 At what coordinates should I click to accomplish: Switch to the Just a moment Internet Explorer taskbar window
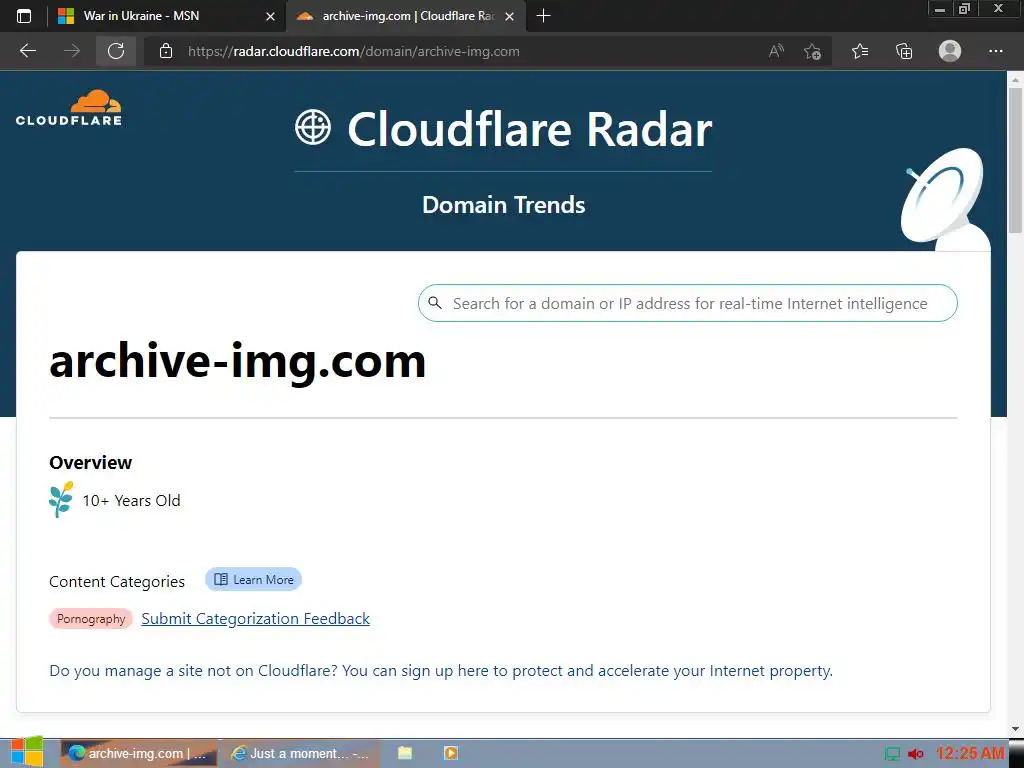point(300,753)
